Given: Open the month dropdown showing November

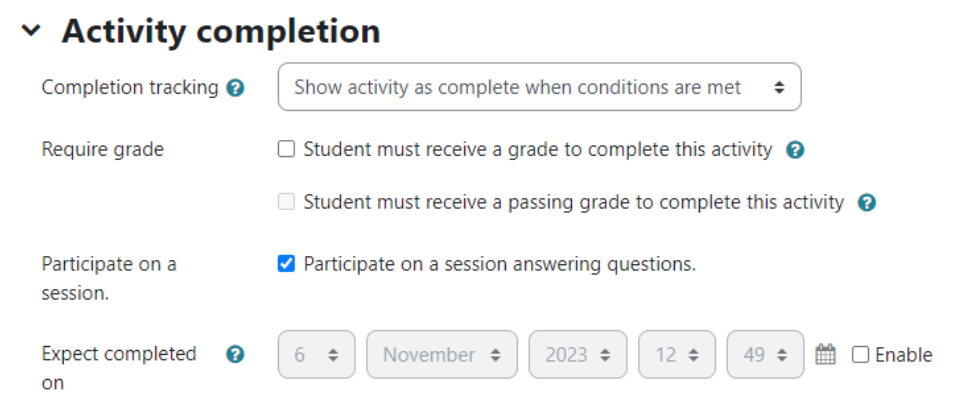Looking at the screenshot, I should coord(442,354).
